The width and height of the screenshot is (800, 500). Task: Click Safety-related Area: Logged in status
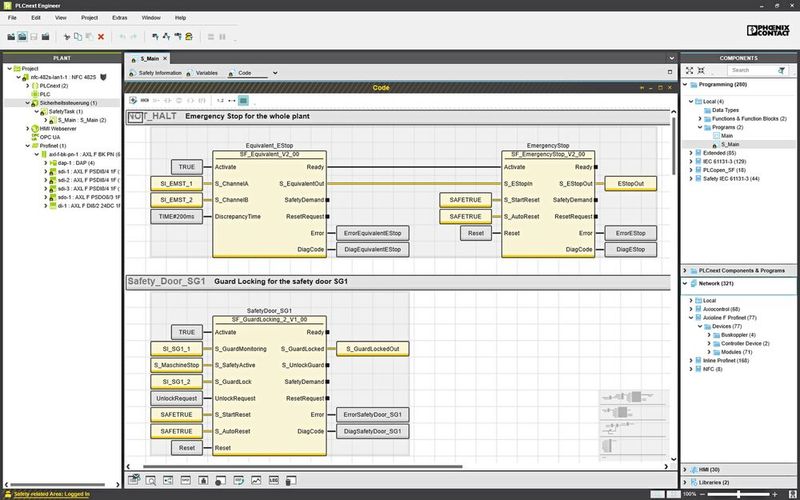click(x=47, y=494)
